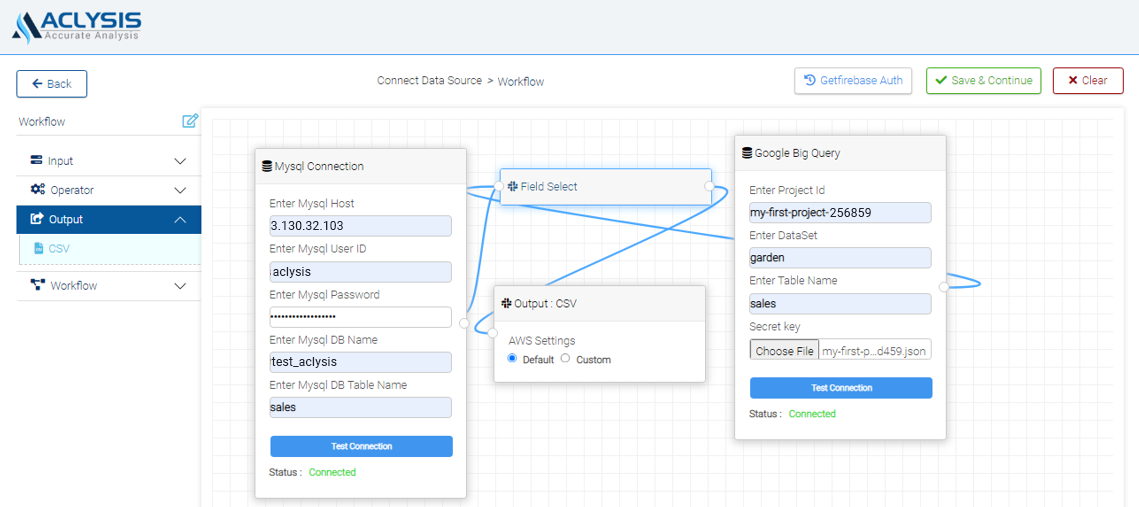This screenshot has width=1139, height=507.
Task: Click the Google Big Query database icon
Action: point(747,153)
